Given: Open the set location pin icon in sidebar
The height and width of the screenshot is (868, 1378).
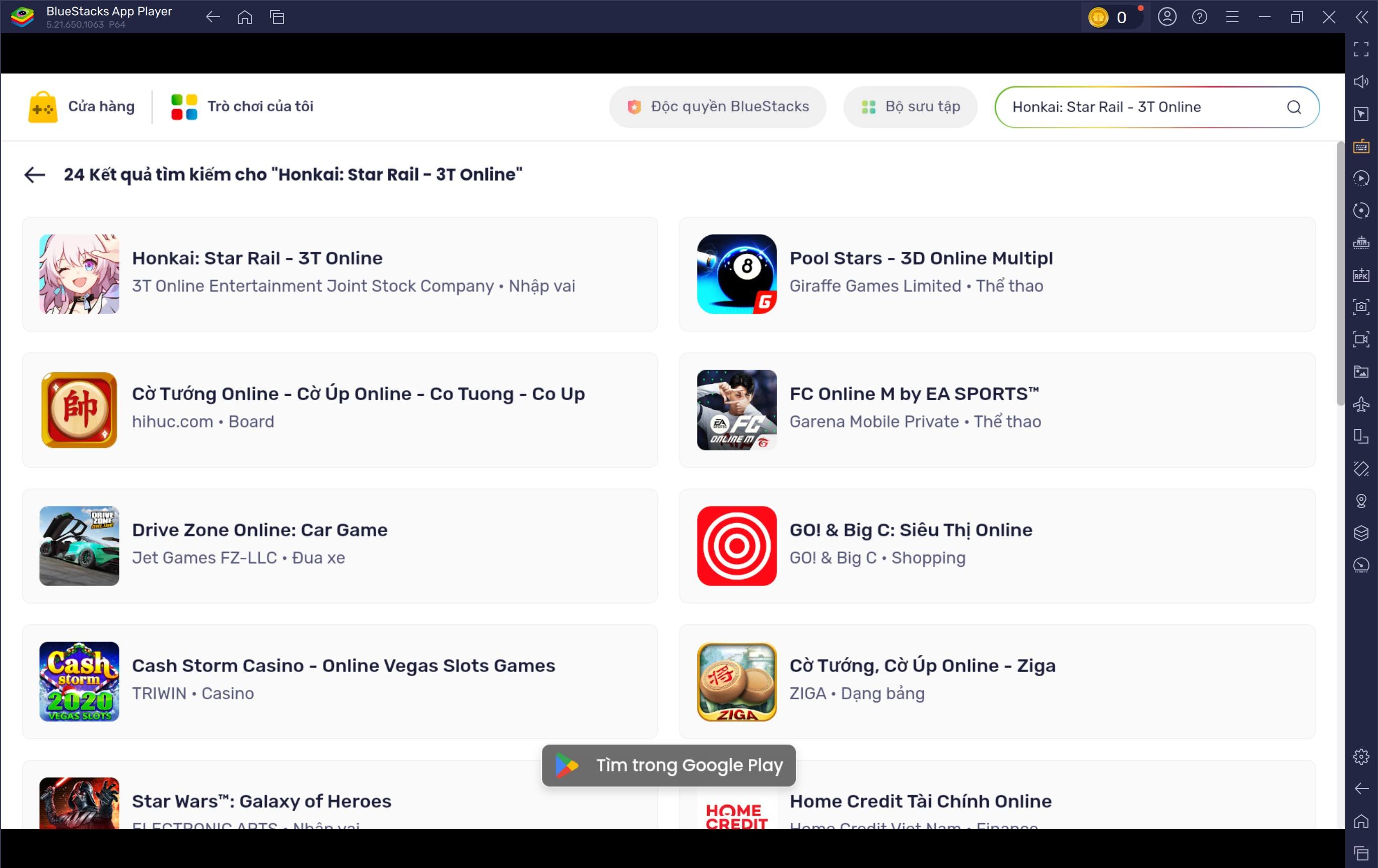Looking at the screenshot, I should coord(1361,501).
